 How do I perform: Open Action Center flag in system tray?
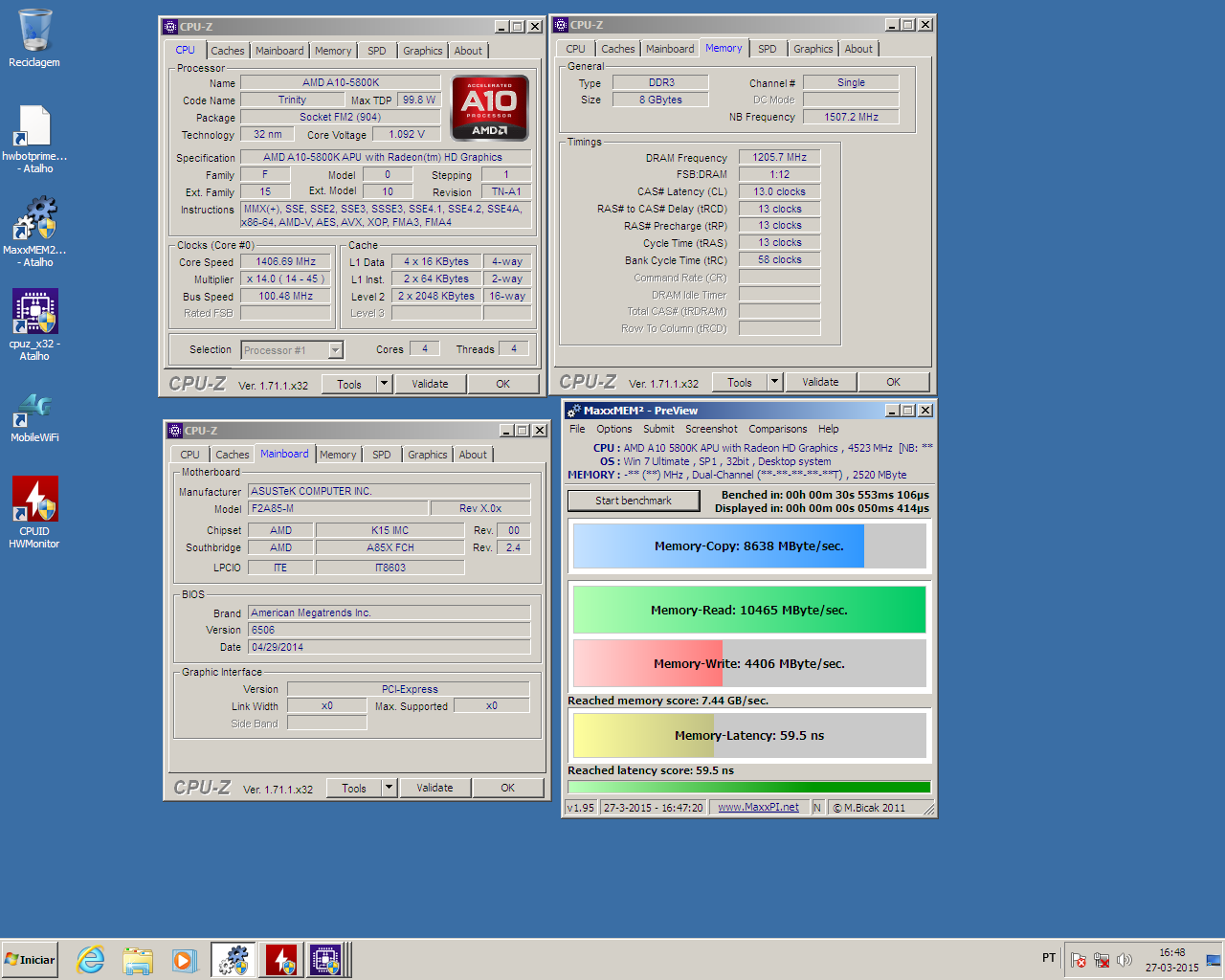pyautogui.click(x=1079, y=960)
